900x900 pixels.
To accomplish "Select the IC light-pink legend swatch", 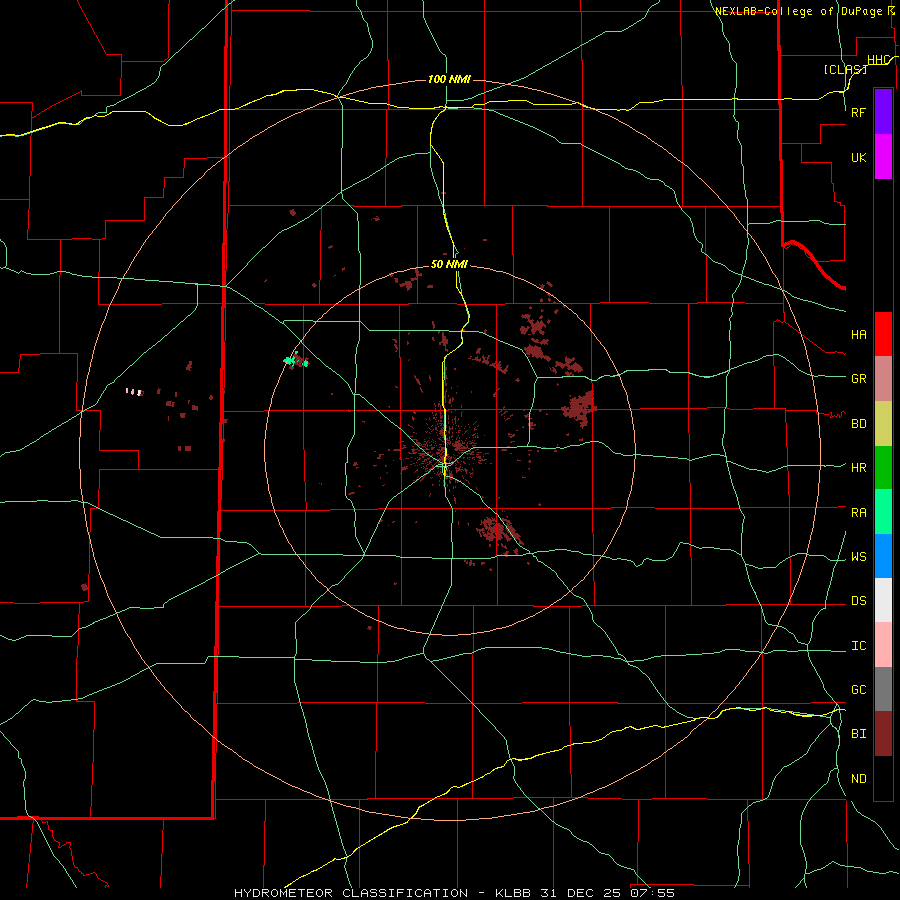I will 883,645.
